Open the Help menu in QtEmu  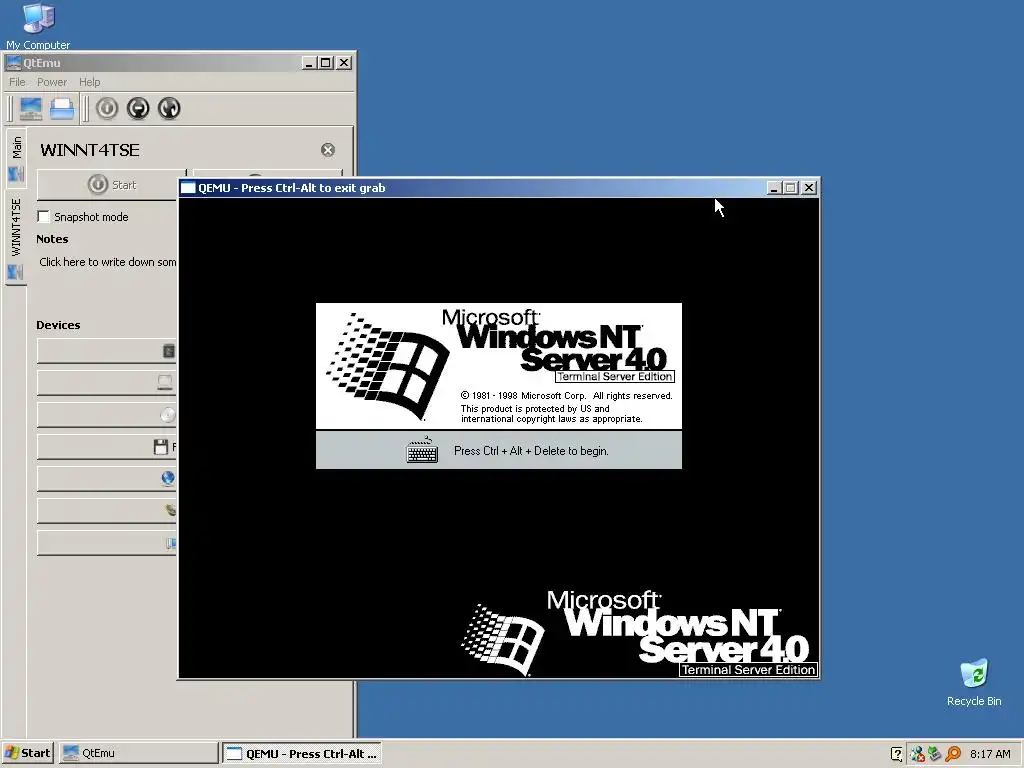pos(89,82)
